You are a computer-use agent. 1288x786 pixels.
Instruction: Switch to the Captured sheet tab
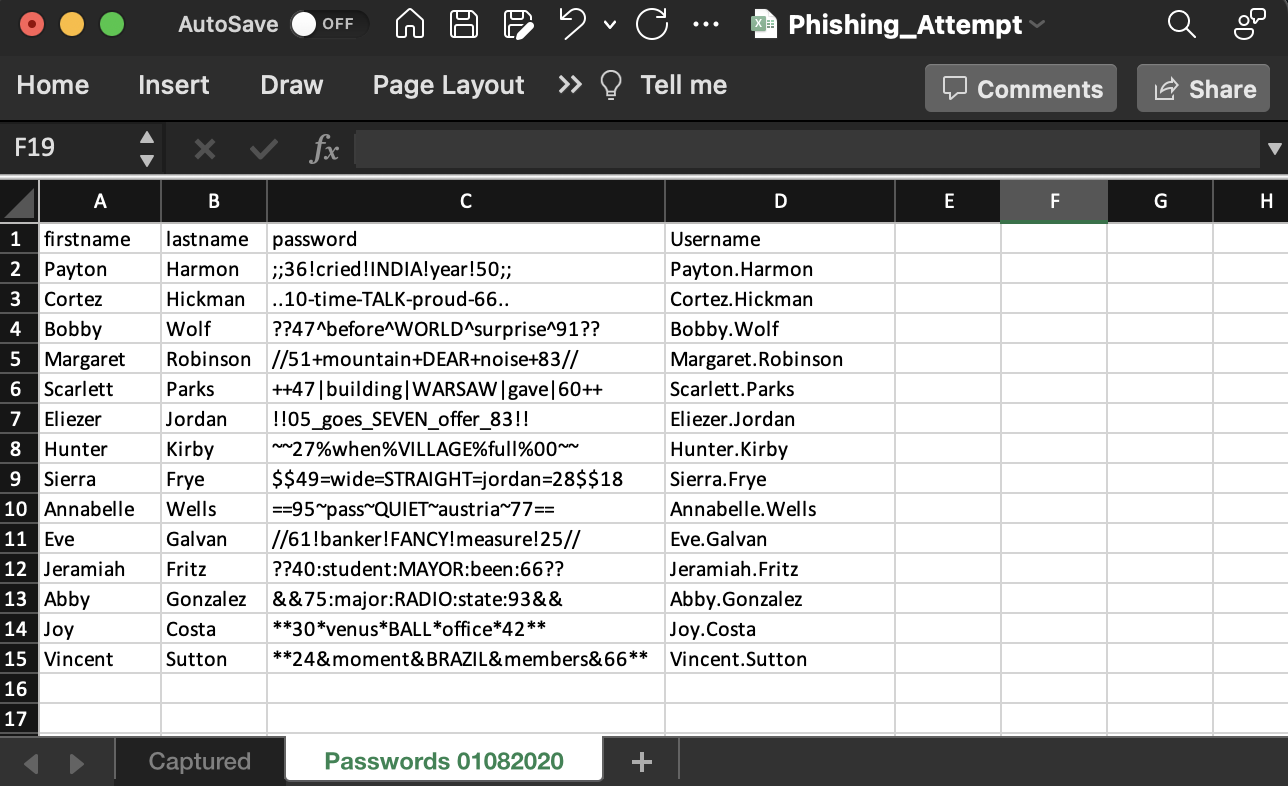[199, 762]
